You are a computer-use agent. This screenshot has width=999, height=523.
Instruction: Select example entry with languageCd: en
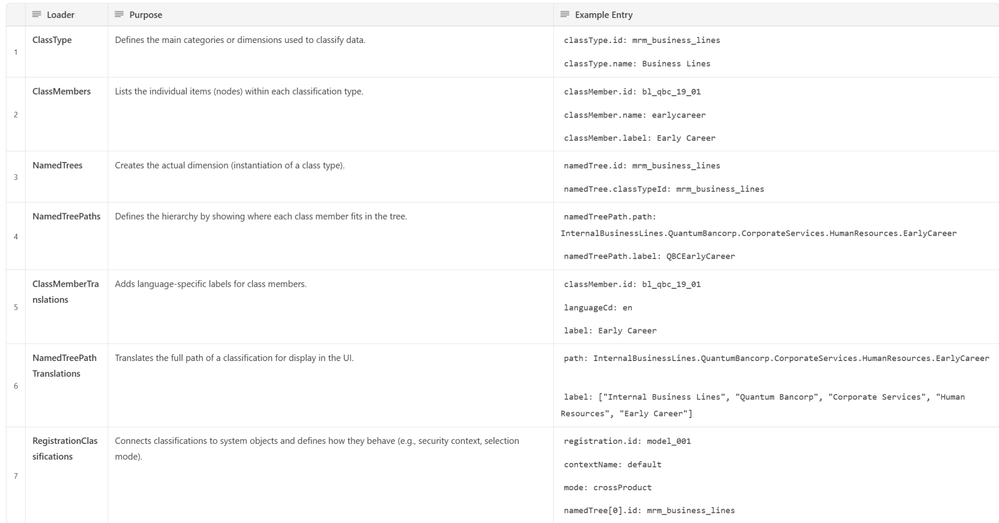coord(598,307)
